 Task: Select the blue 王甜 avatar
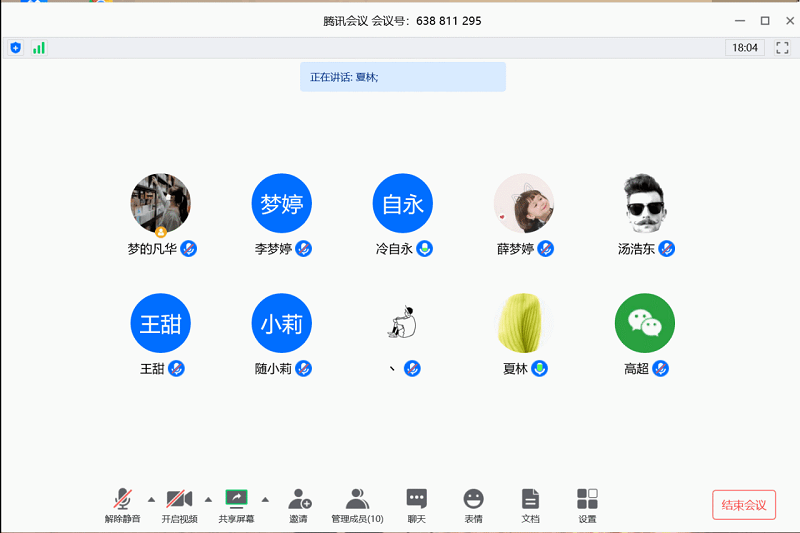(x=161, y=323)
